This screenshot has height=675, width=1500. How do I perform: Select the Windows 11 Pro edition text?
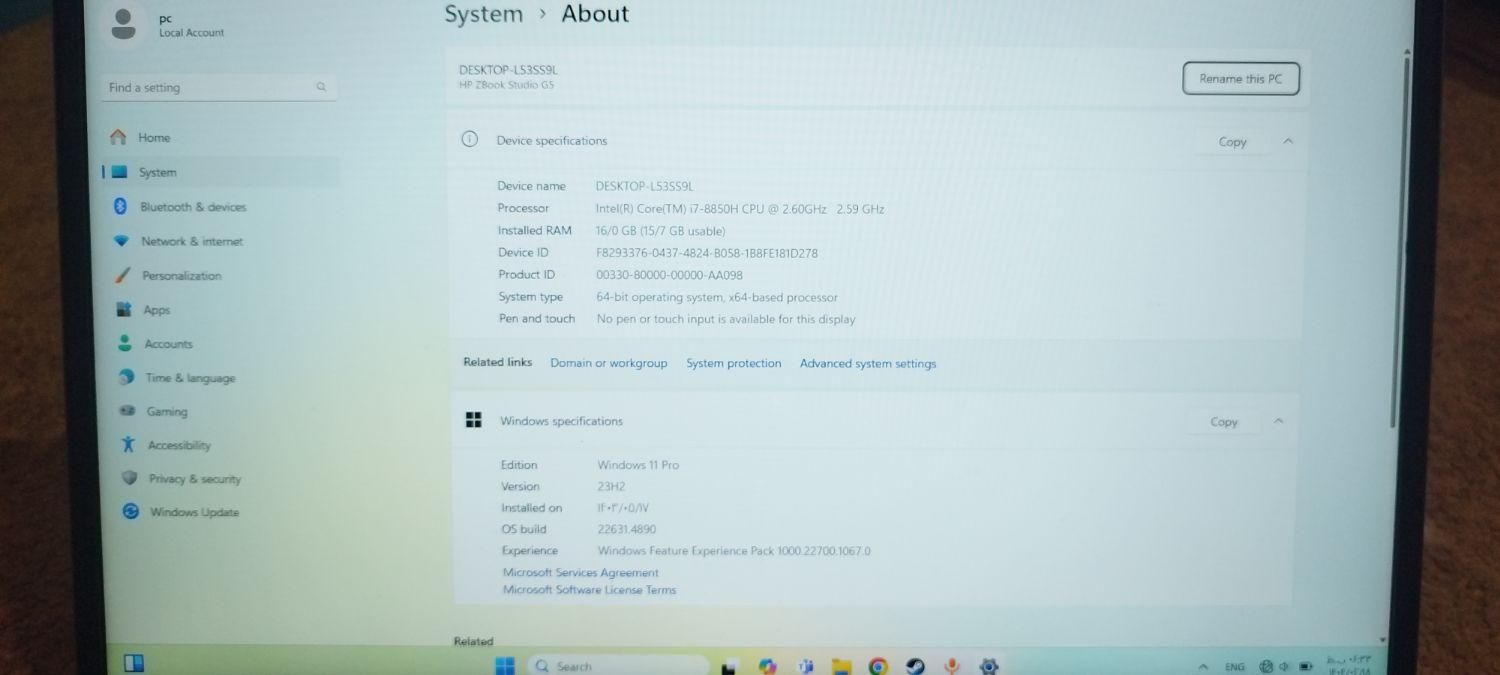coord(638,465)
